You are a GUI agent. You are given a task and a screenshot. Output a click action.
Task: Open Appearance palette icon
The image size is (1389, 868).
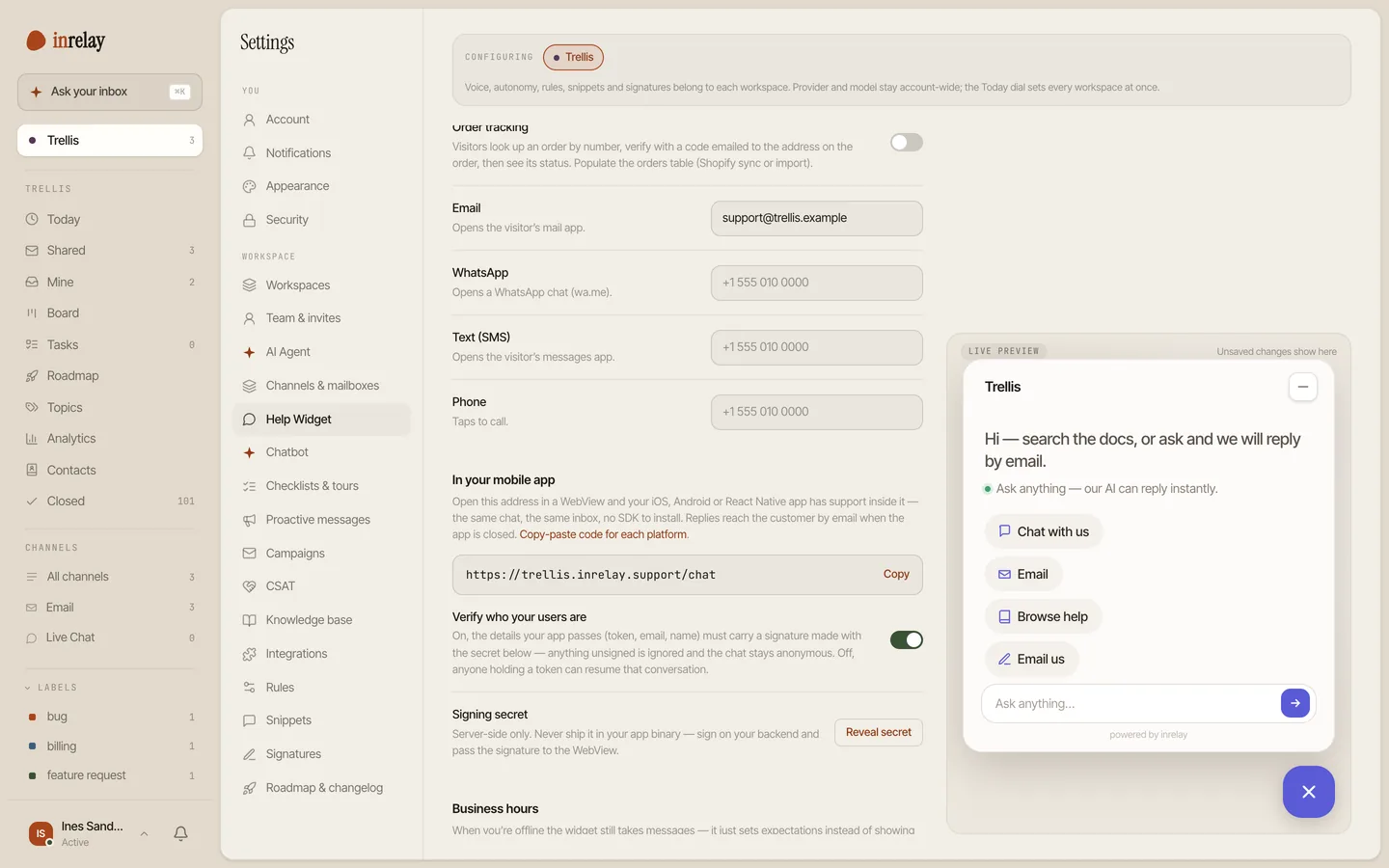[249, 186]
